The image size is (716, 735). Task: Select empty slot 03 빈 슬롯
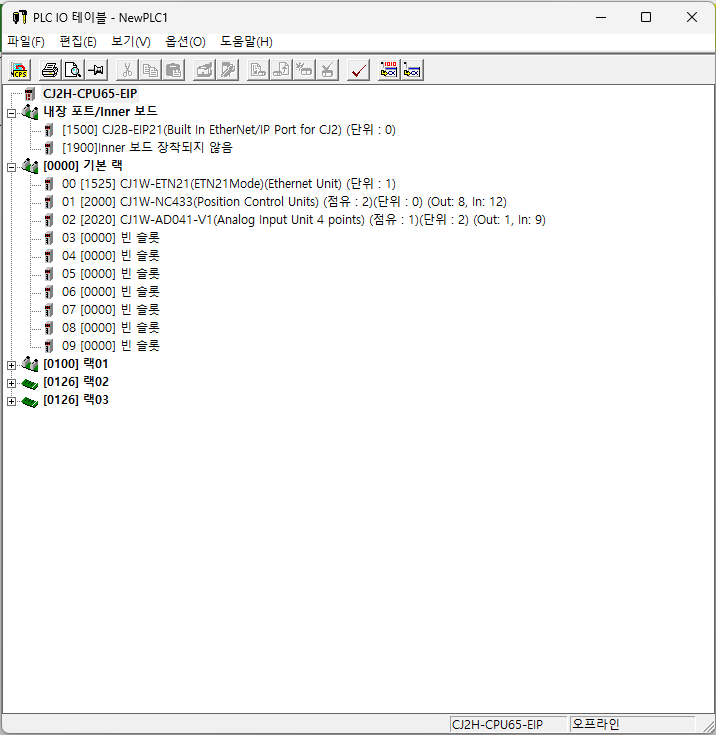(111, 238)
